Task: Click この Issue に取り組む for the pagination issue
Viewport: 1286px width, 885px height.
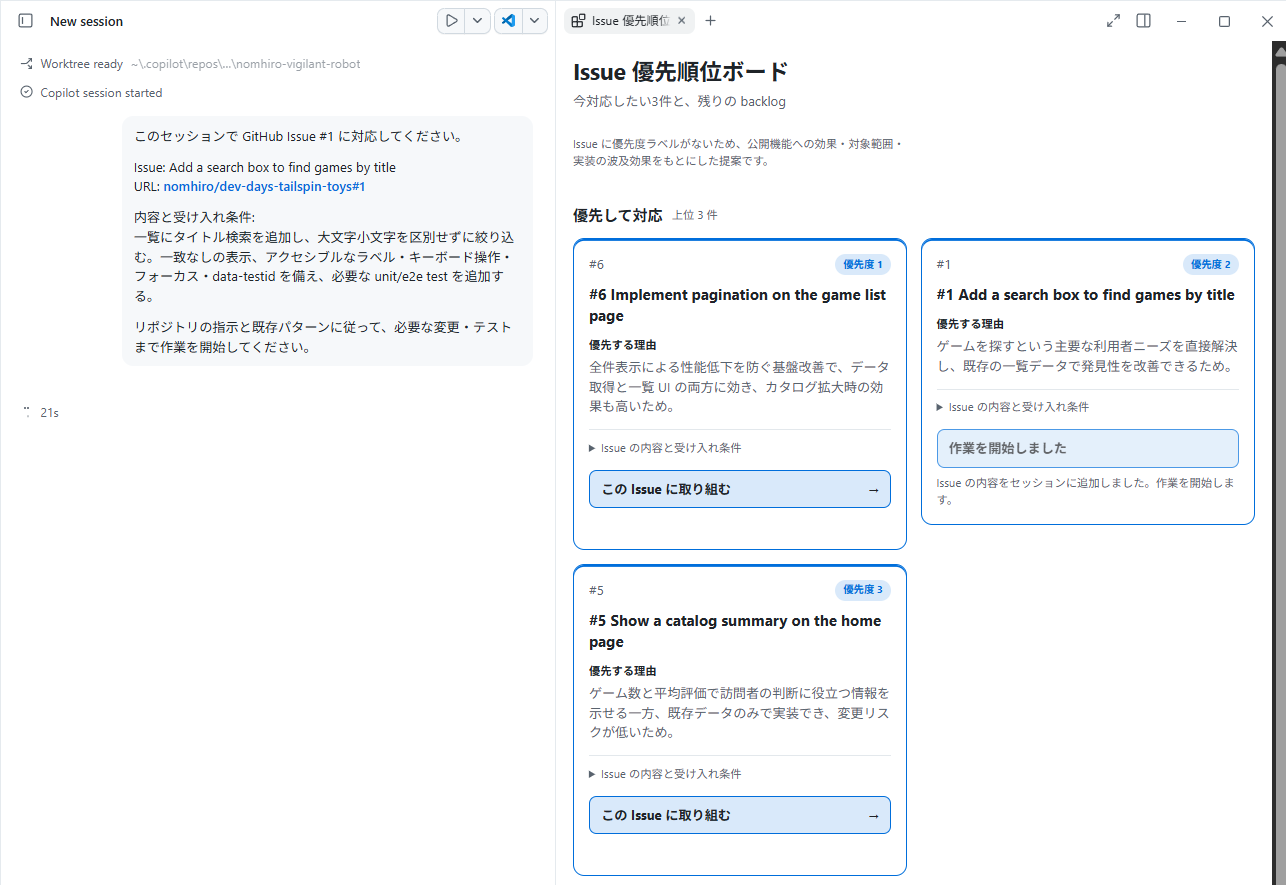Action: point(740,489)
